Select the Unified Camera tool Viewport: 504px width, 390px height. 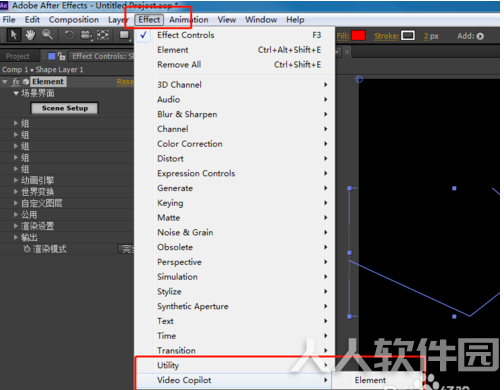[x=86, y=35]
